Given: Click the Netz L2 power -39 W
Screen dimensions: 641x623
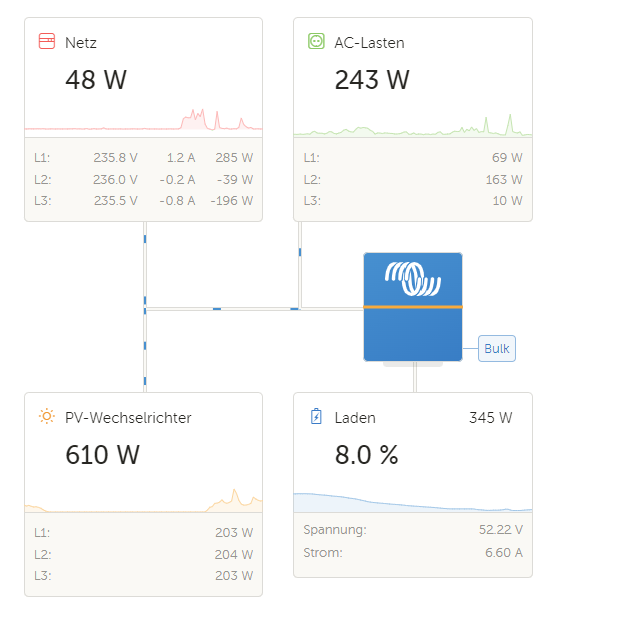Looking at the screenshot, I should (x=235, y=179).
